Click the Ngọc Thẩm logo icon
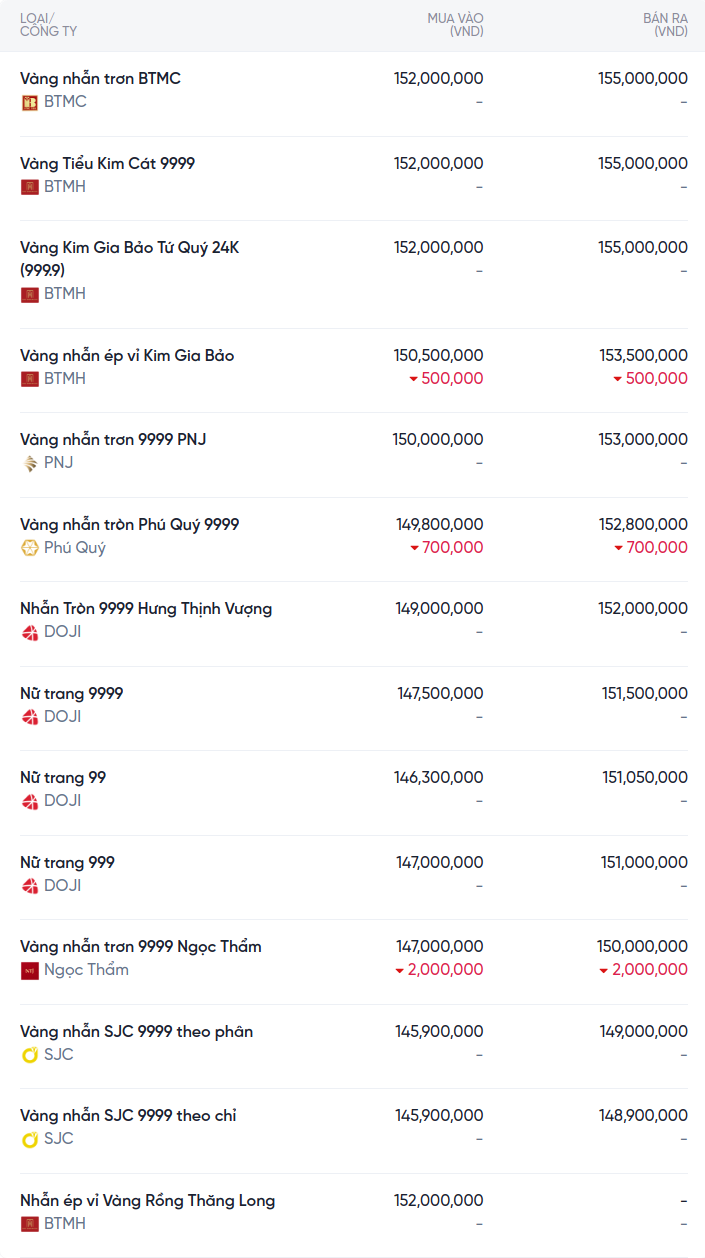Screen dimensions: 705x1258 (30, 970)
